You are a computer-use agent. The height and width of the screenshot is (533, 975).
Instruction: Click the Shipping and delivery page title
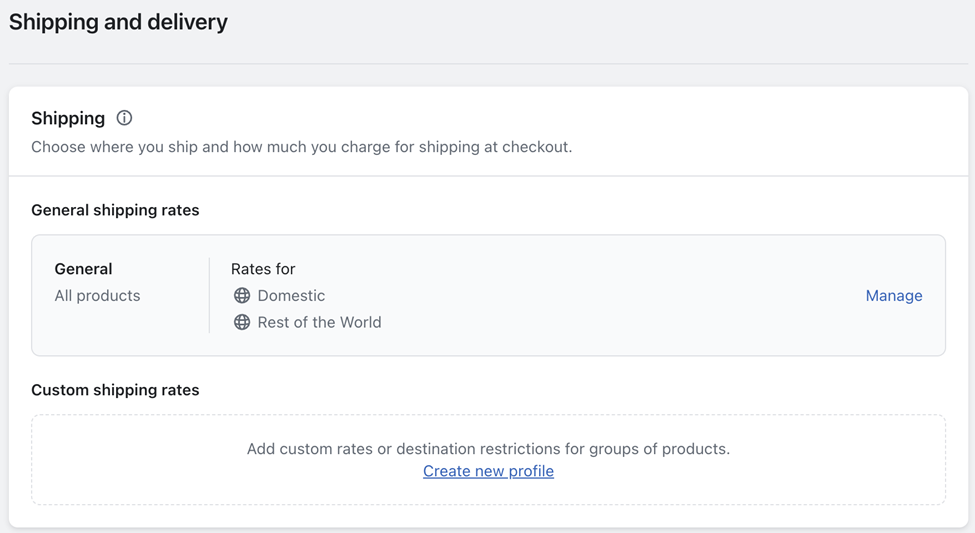click(118, 22)
